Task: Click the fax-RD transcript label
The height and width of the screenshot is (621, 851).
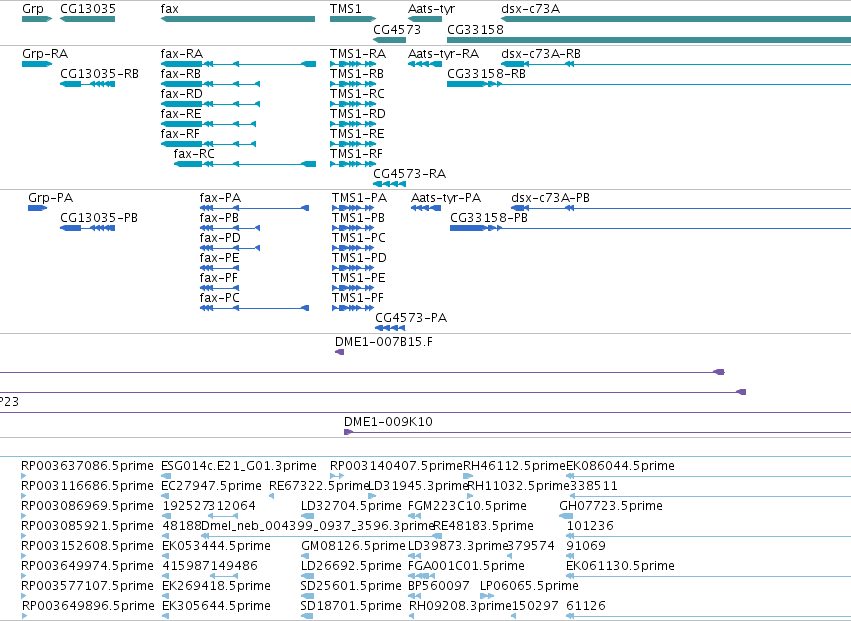Action: [x=181, y=93]
